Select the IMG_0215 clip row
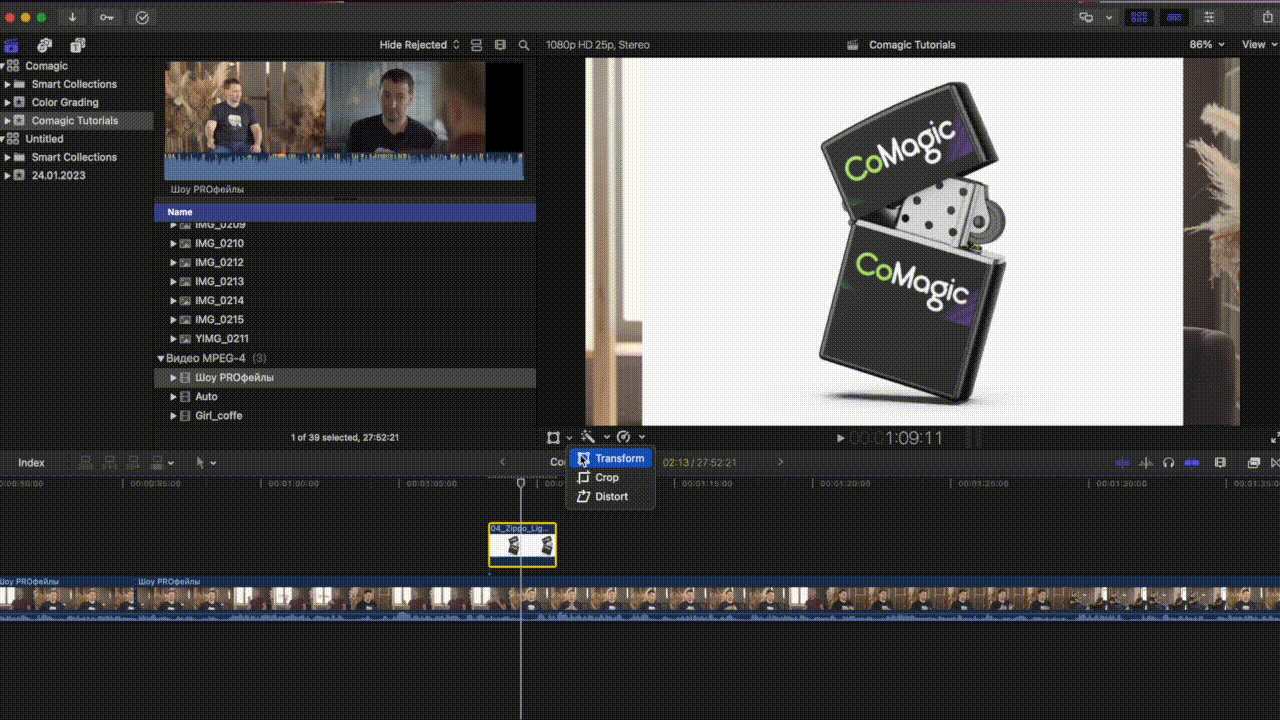The height and width of the screenshot is (720, 1280). [x=345, y=319]
